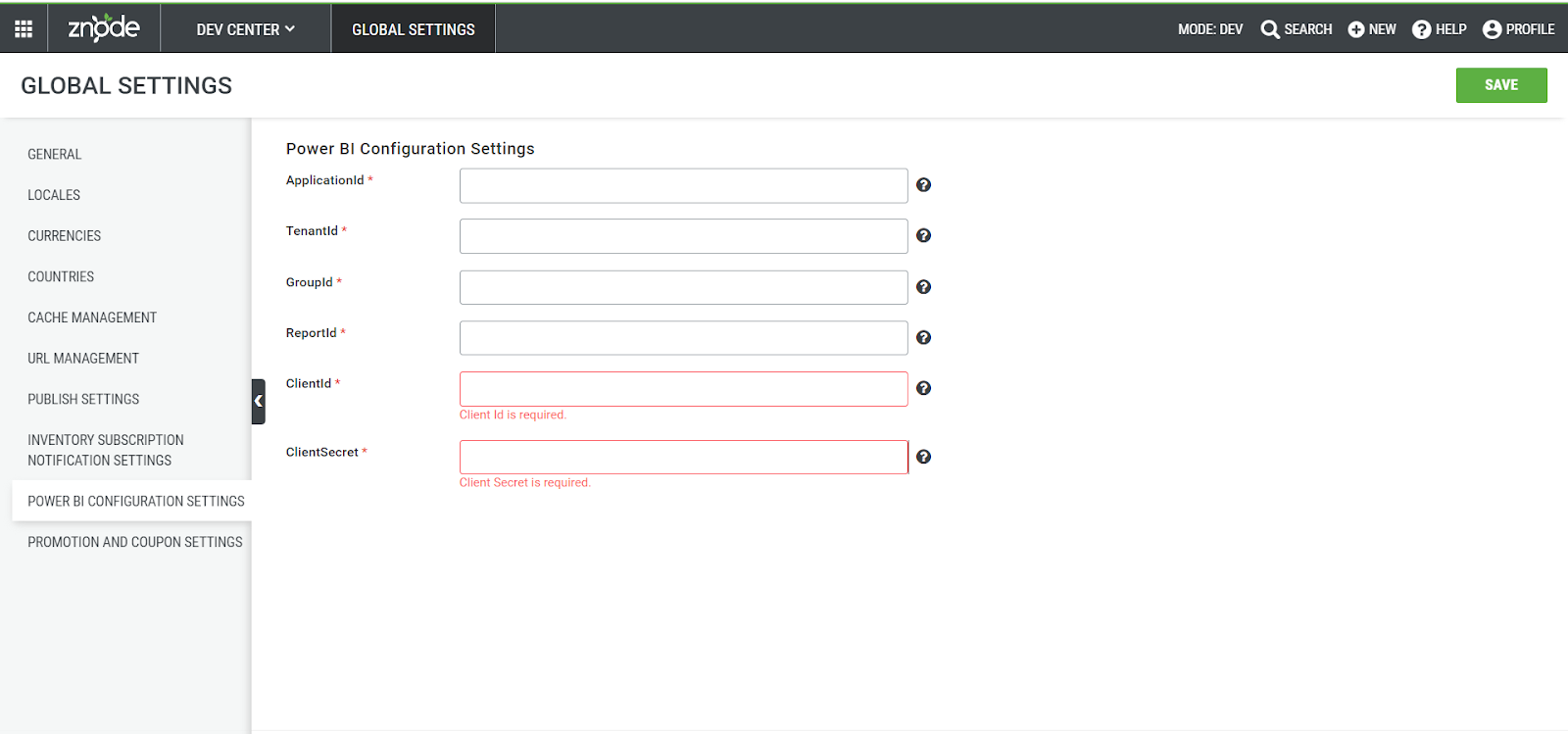Focus the GroupId input field
Viewport: 1568px width, 734px height.
coord(683,287)
